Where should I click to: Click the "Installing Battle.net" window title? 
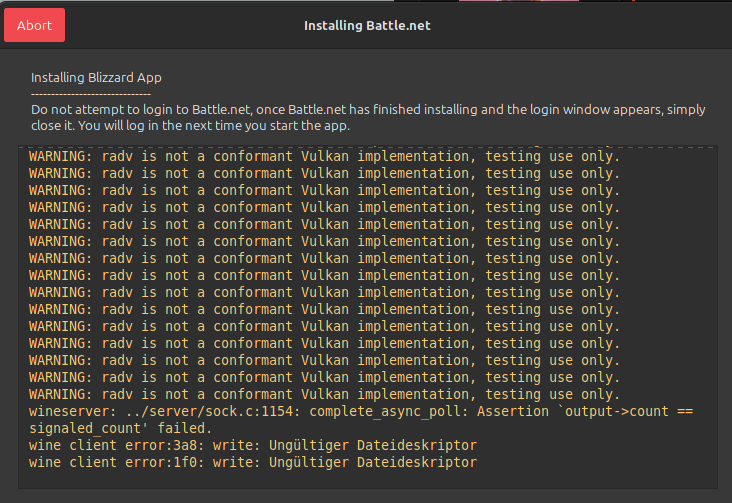tap(367, 26)
